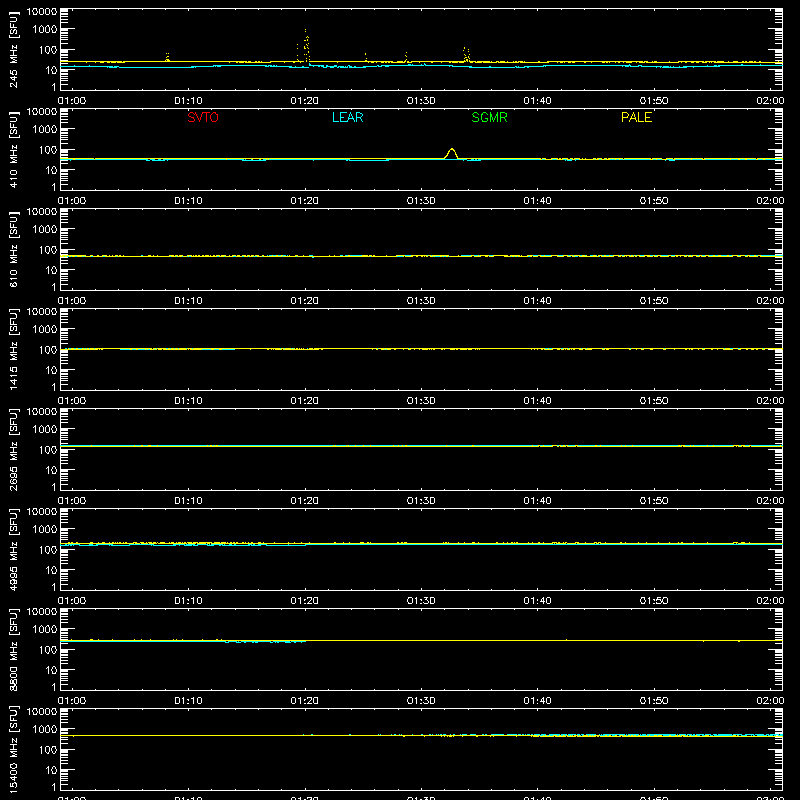Click the green SGMR legend label

489,117
